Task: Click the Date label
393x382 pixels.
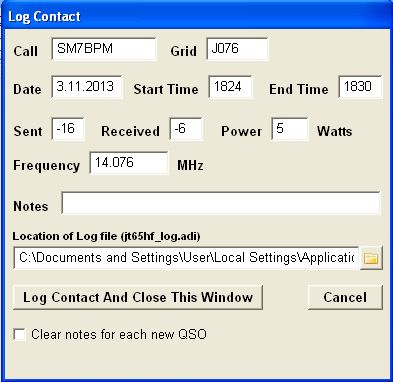Action: point(27,89)
